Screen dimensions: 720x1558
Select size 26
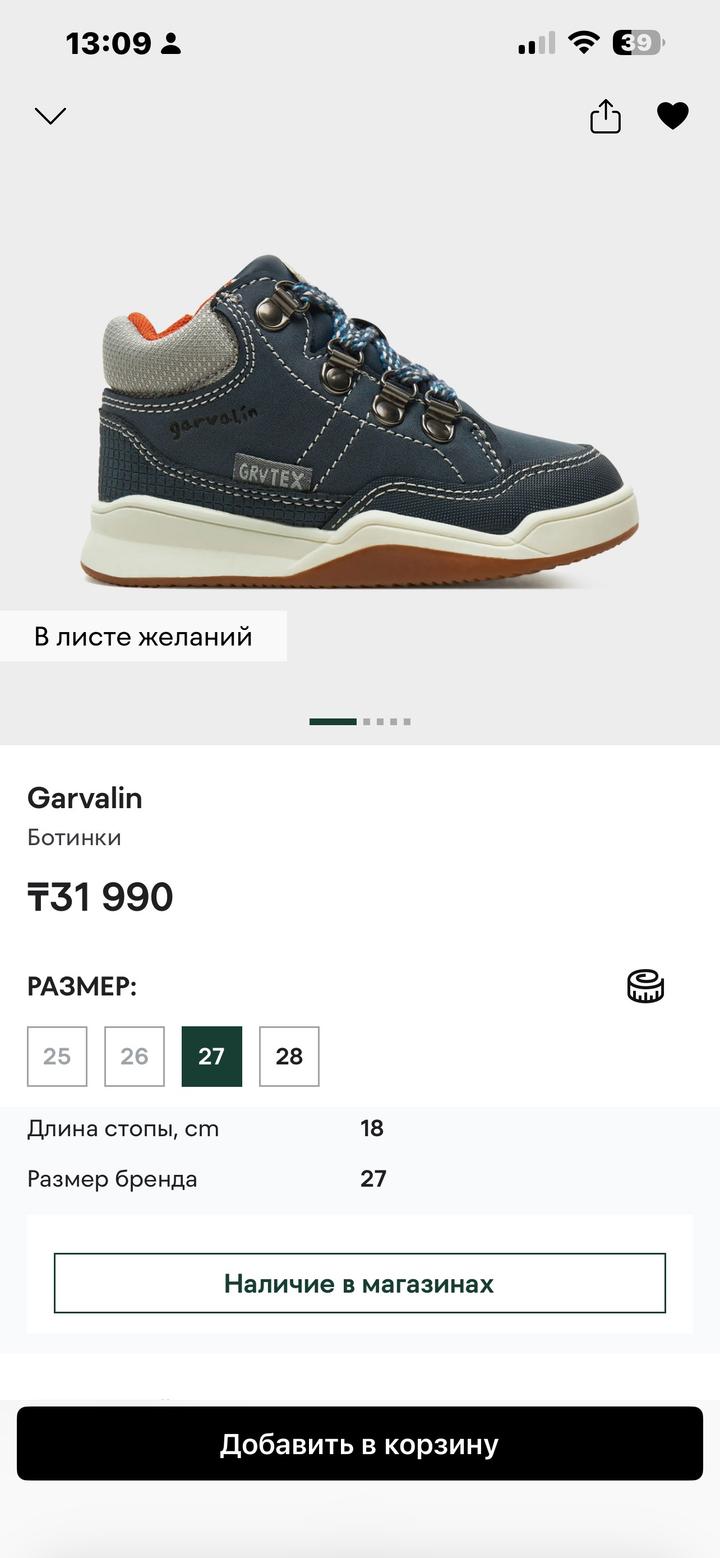[134, 1056]
